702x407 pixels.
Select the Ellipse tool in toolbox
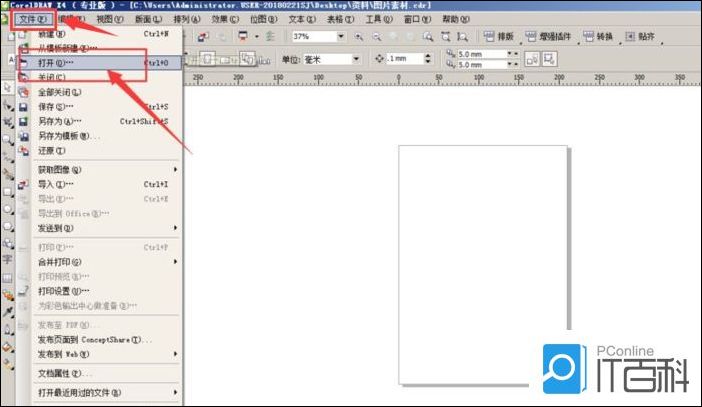click(8, 210)
